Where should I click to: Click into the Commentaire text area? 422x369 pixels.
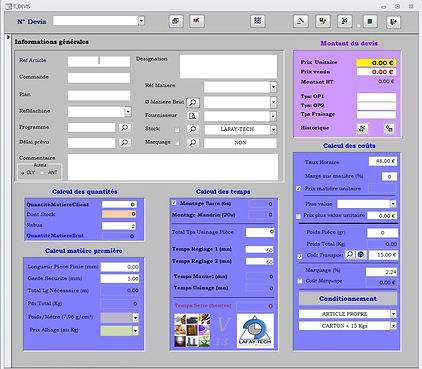point(173,167)
